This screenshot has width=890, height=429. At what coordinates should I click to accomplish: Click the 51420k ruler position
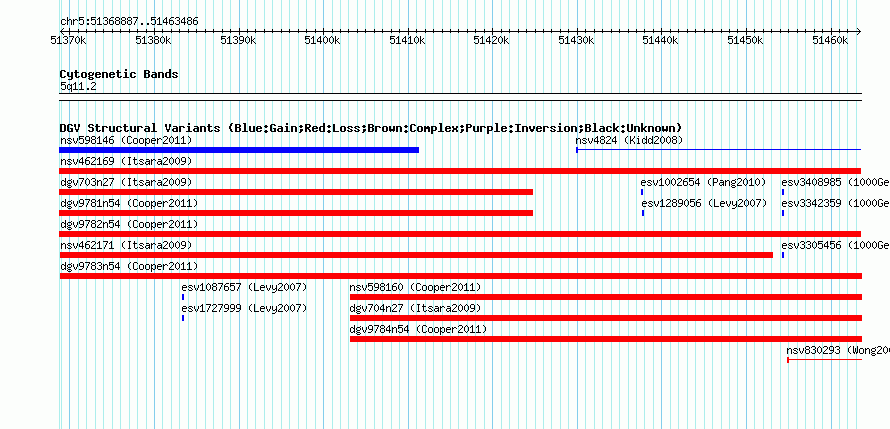click(492, 40)
